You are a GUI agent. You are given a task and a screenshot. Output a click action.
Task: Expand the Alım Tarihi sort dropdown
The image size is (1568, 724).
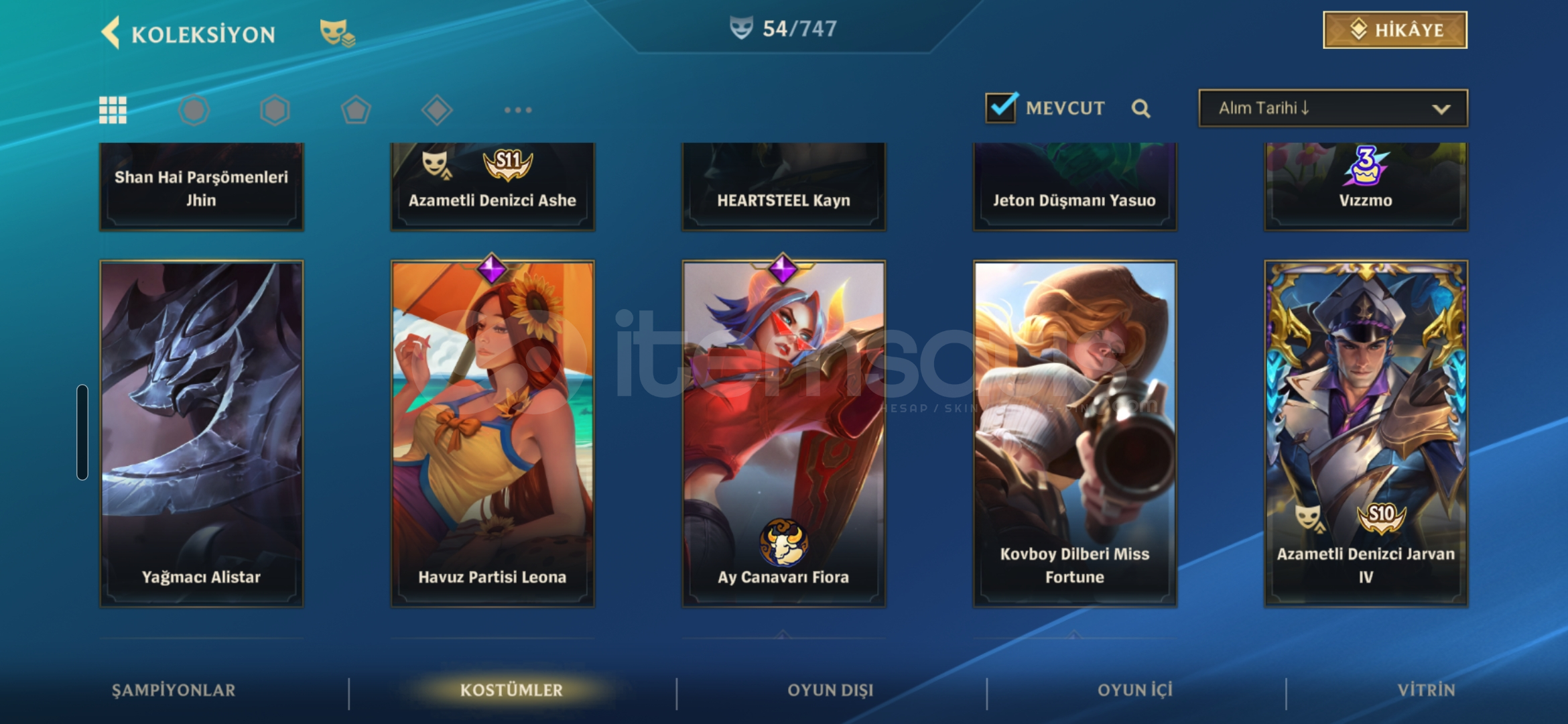tap(1333, 108)
